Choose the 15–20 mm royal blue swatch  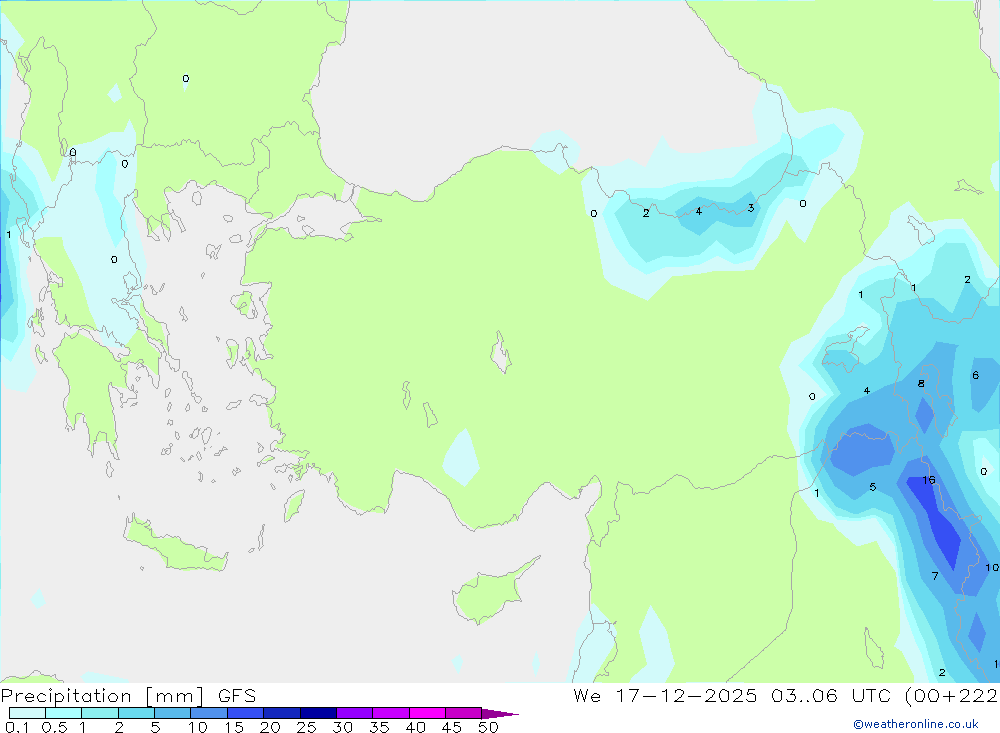point(245,713)
